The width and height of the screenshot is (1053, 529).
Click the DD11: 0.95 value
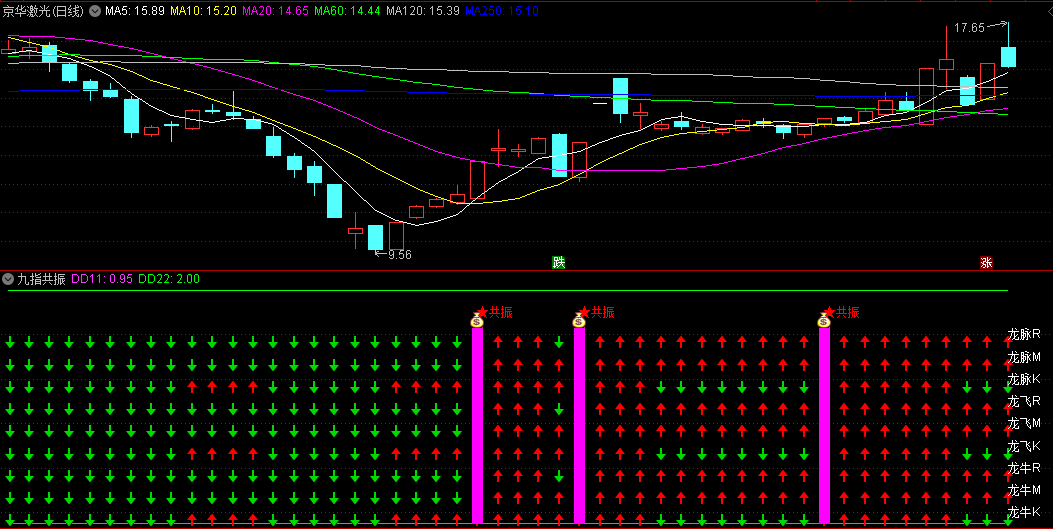pyautogui.click(x=102, y=279)
